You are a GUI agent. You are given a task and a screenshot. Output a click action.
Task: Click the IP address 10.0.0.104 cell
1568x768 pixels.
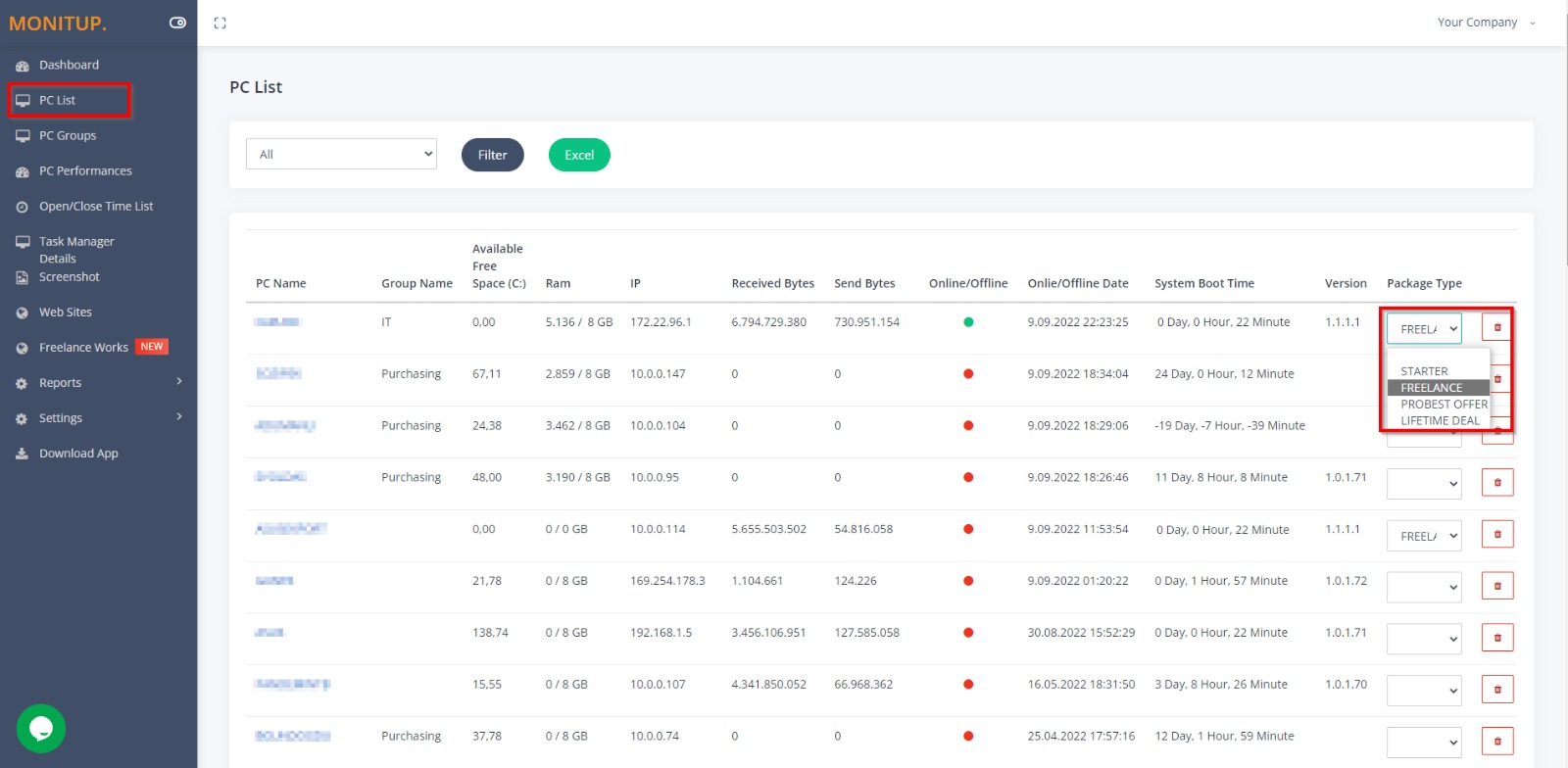pyautogui.click(x=658, y=426)
